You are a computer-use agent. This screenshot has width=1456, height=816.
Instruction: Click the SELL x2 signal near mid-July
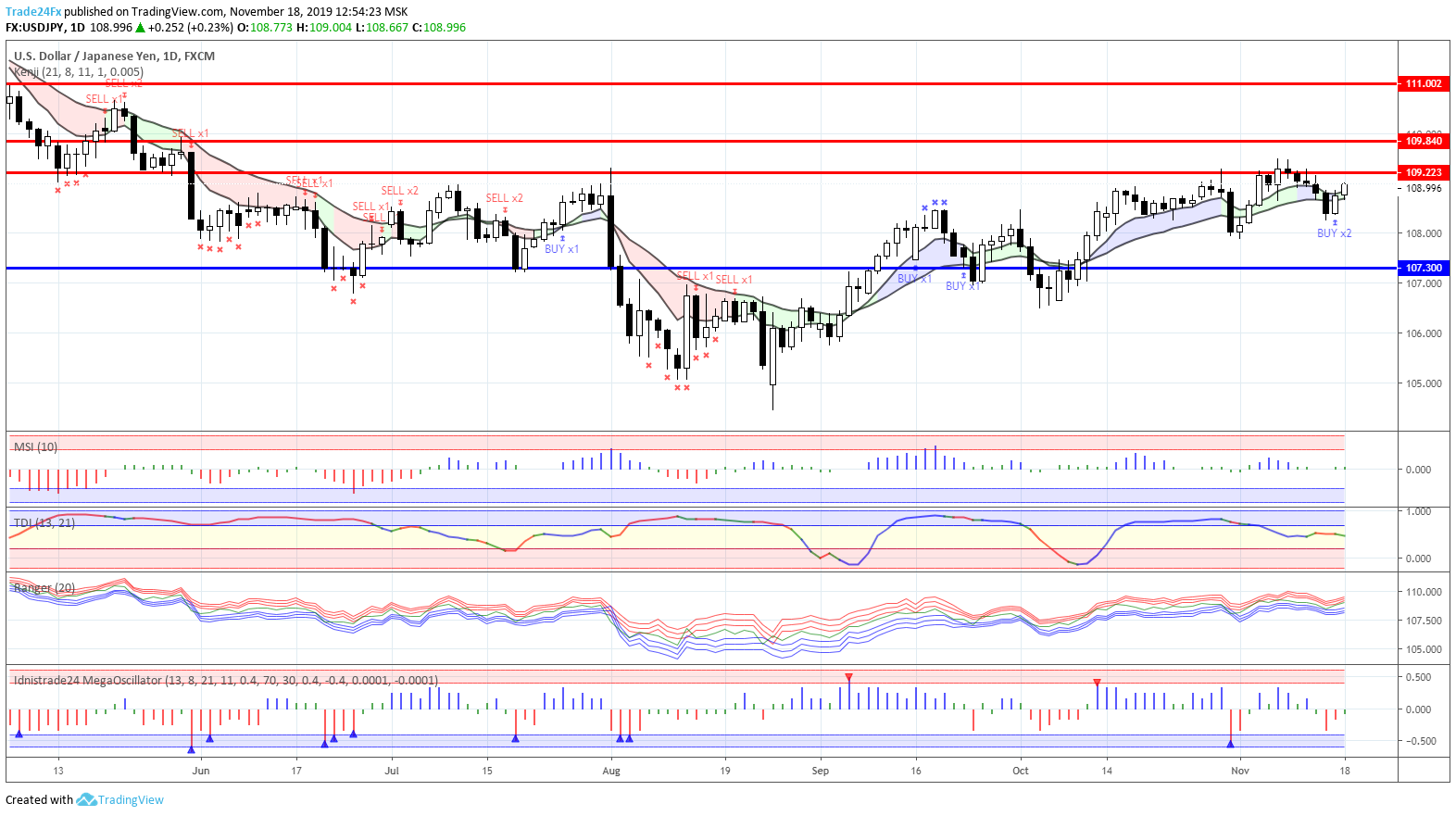click(504, 198)
